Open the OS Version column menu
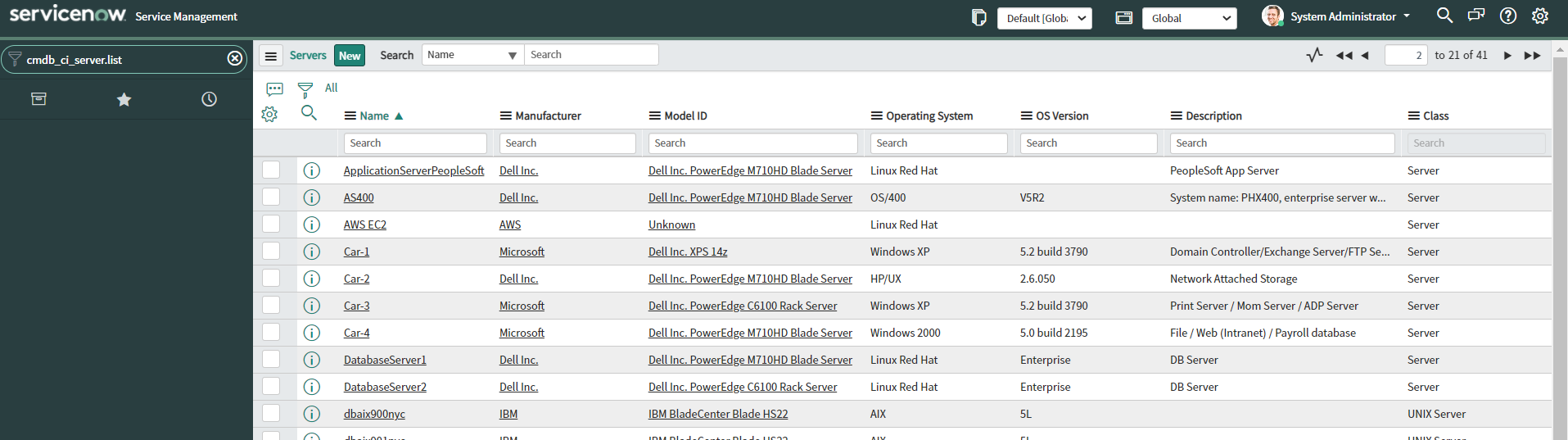Screen dimensions: 1568x440 click(1027, 116)
